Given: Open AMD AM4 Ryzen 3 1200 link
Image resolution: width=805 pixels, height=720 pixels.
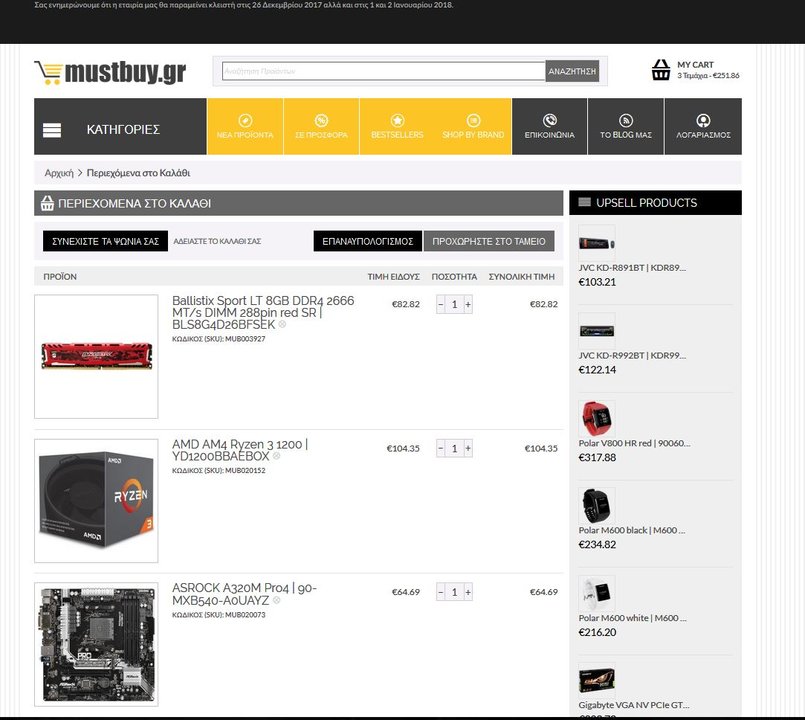Looking at the screenshot, I should click(x=240, y=450).
